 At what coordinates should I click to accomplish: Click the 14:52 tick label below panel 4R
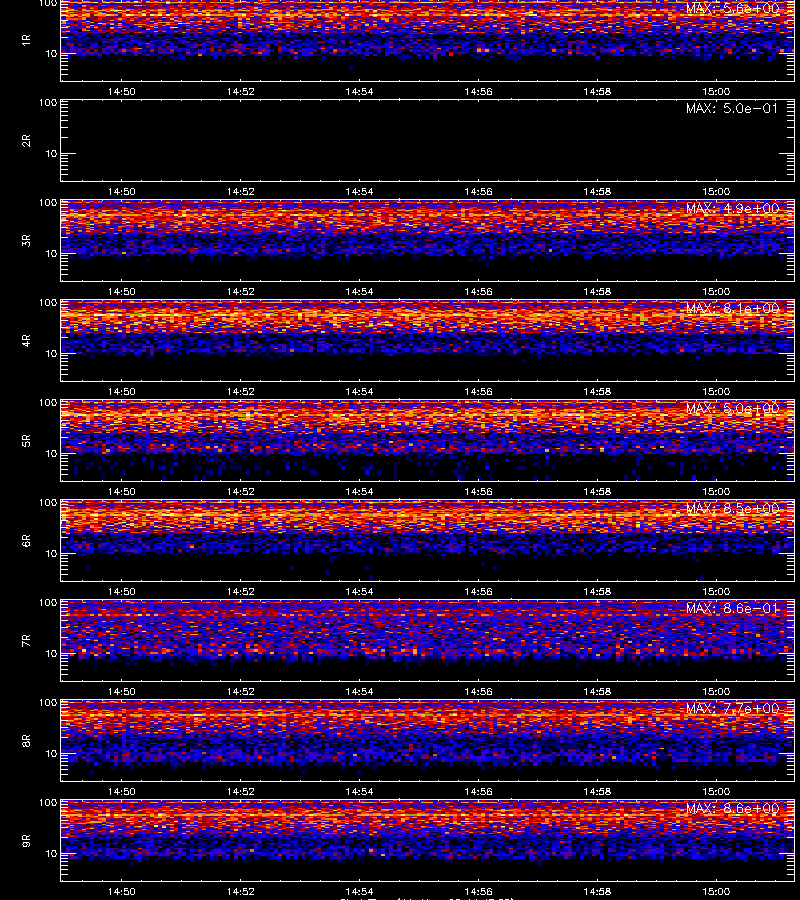(x=240, y=392)
